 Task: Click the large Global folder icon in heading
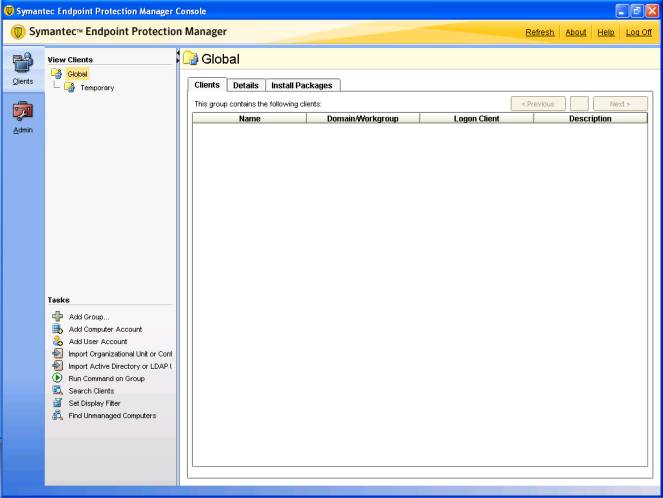pos(190,58)
